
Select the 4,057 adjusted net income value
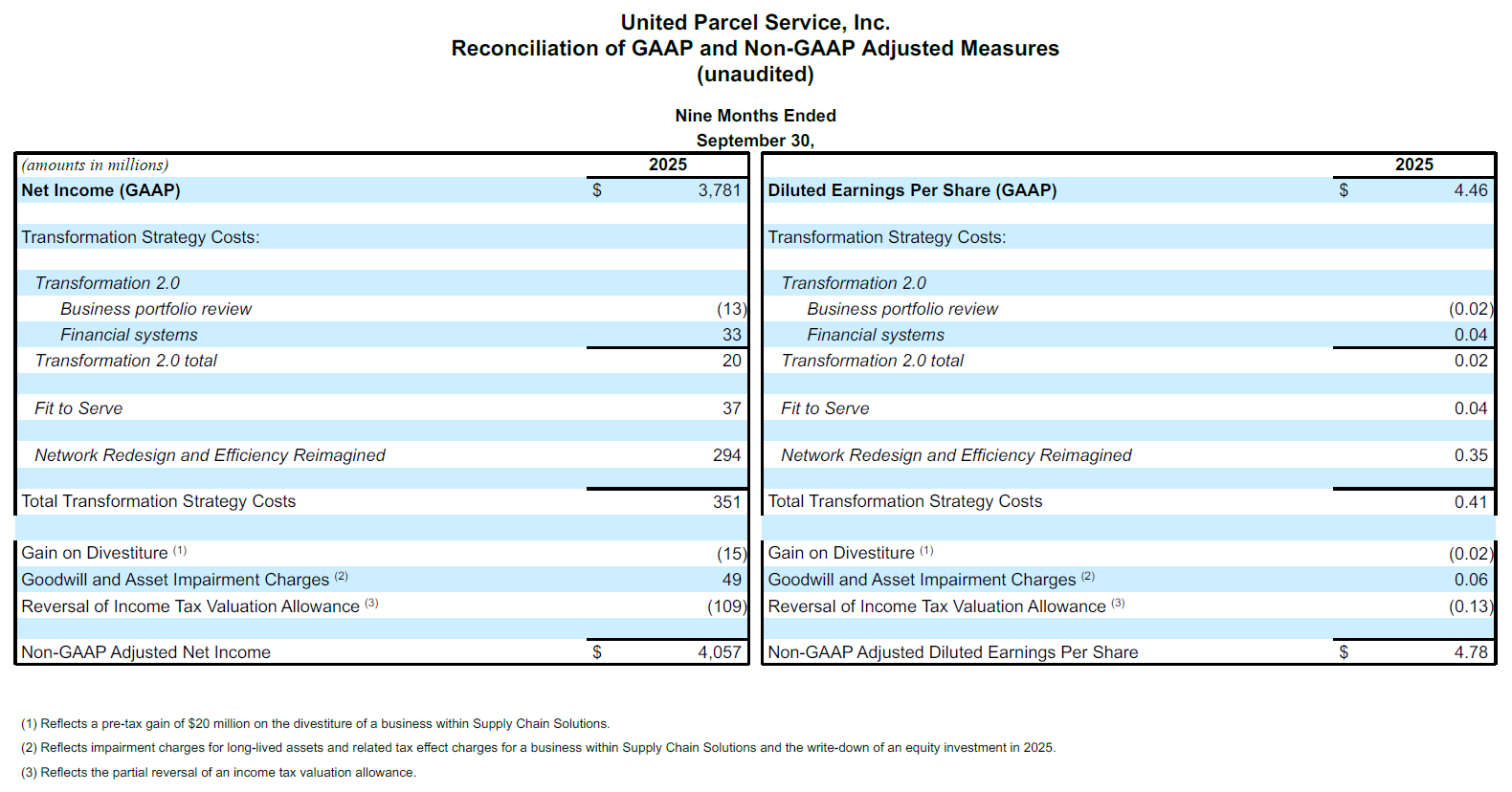(719, 652)
